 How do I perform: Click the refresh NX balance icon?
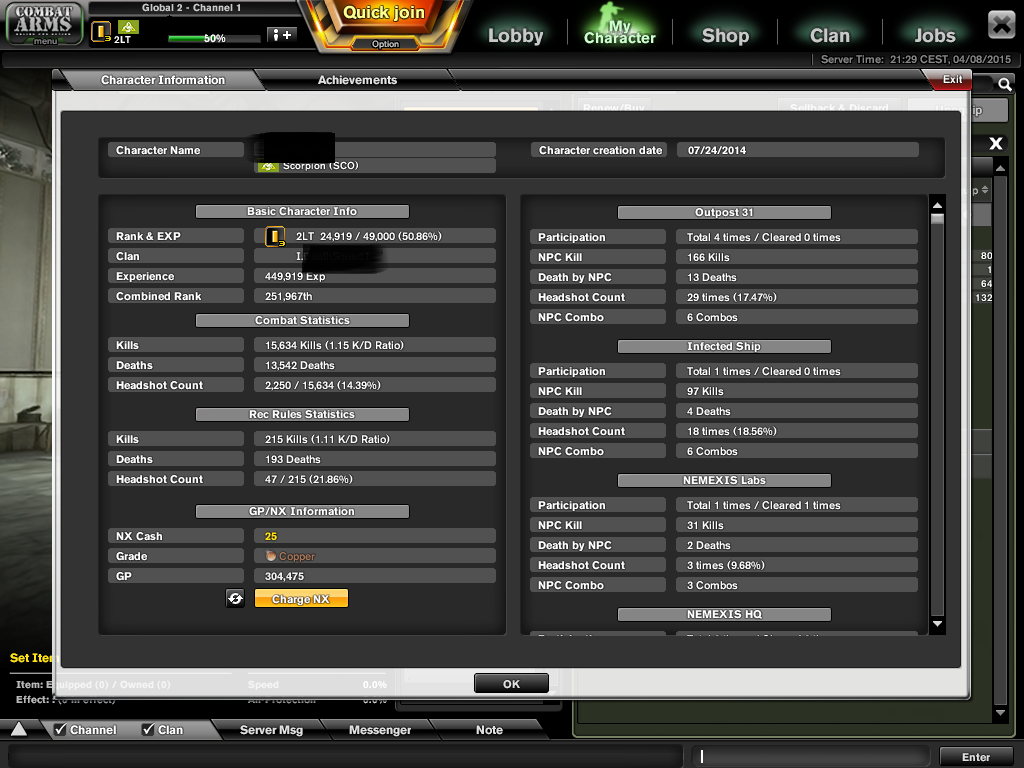coord(235,598)
